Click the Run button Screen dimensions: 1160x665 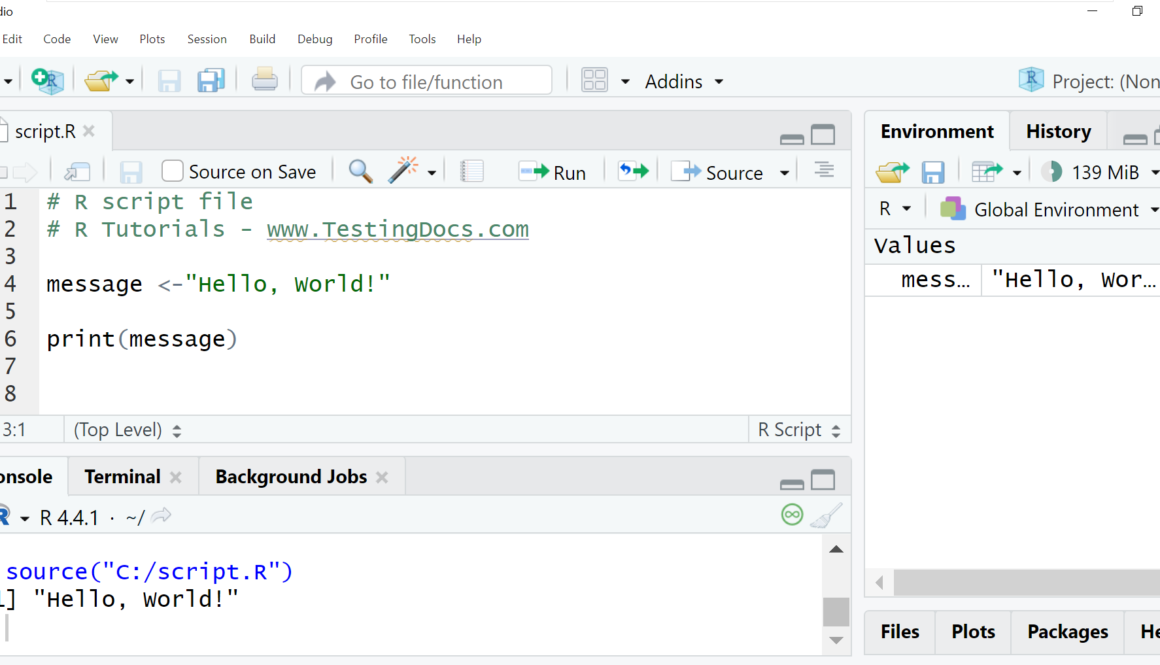553,172
